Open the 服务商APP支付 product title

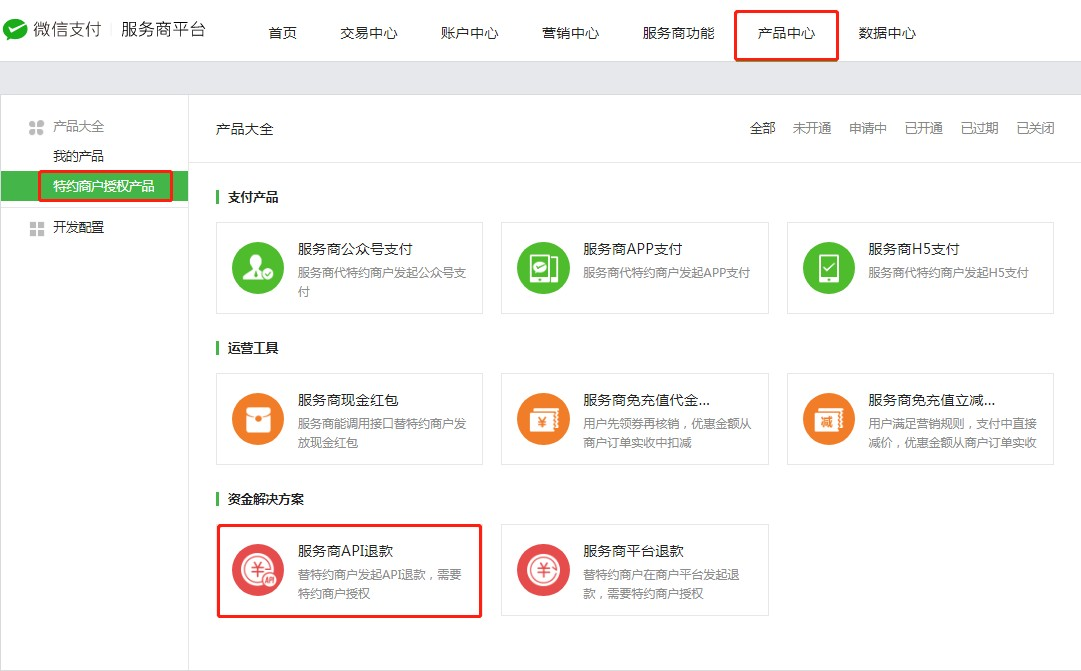(x=632, y=249)
